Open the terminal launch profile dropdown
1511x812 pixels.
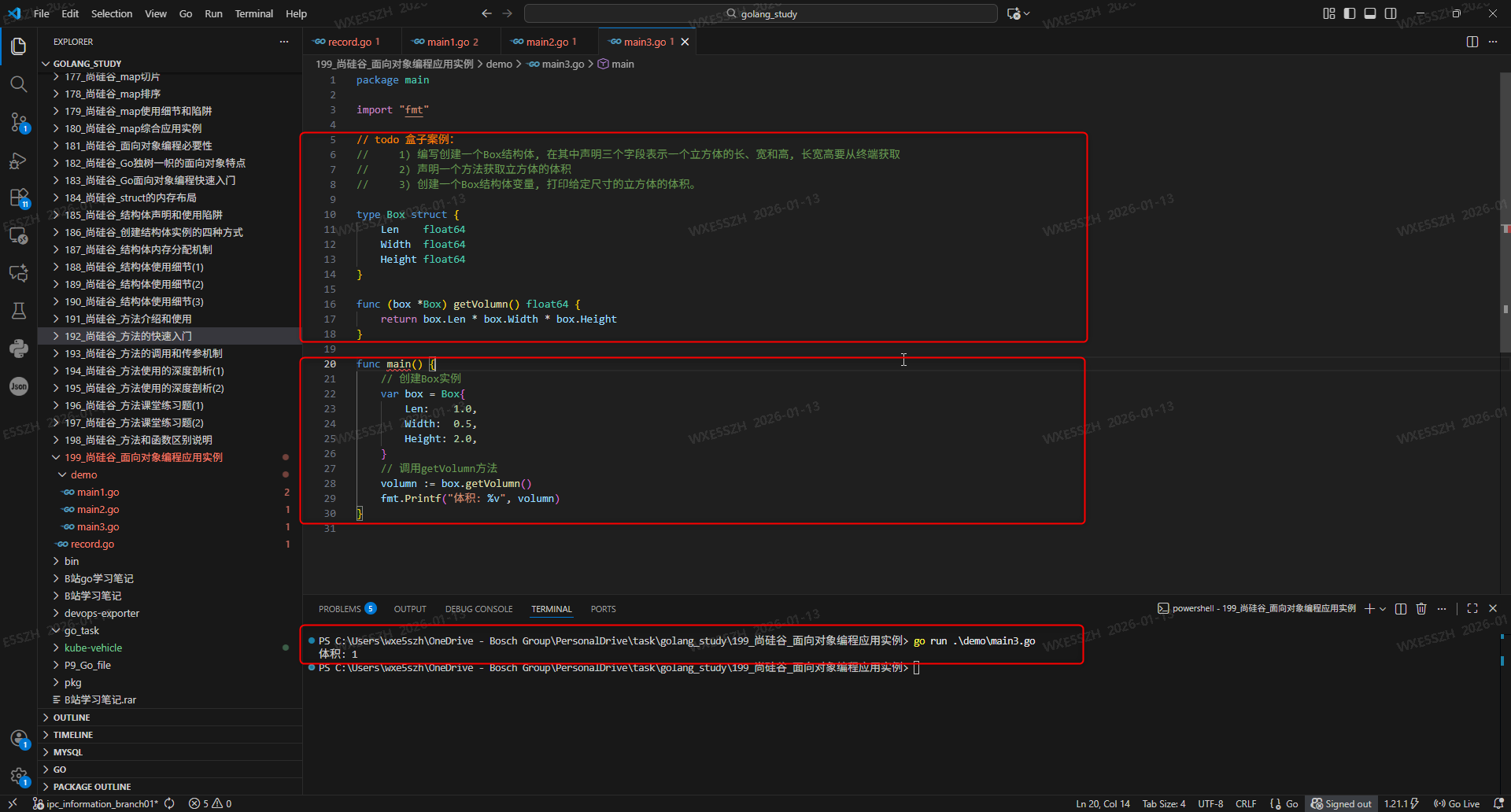coord(1383,608)
